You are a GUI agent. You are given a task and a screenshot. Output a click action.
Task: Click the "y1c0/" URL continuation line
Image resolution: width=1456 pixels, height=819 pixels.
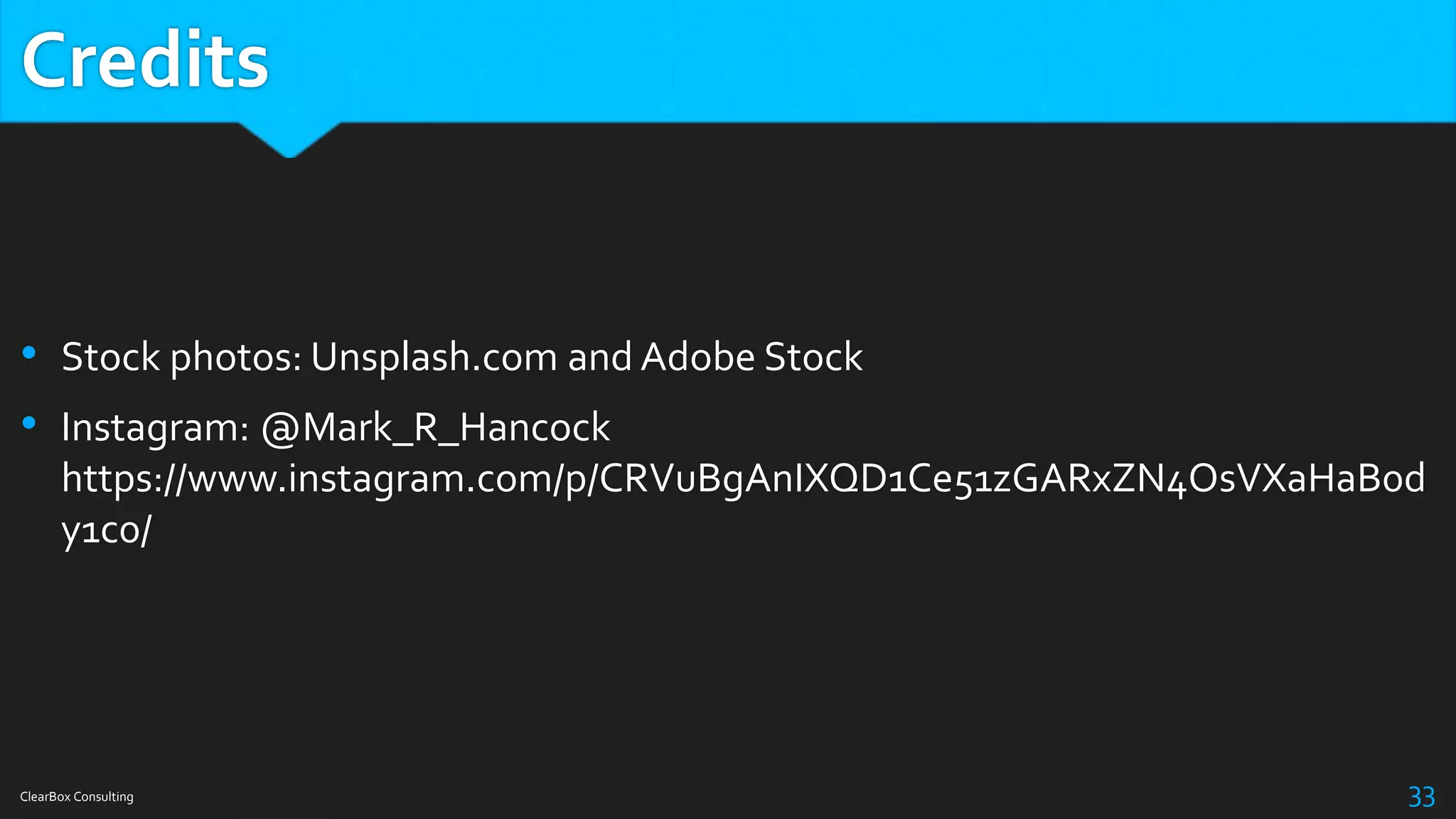[107, 530]
